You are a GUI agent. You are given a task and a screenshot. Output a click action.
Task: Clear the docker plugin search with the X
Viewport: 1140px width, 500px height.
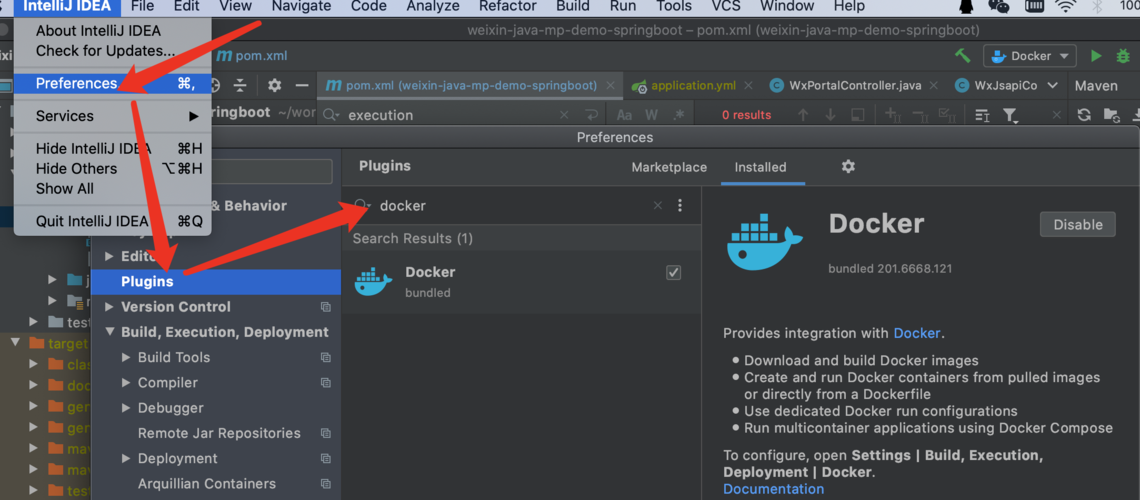[x=657, y=206]
